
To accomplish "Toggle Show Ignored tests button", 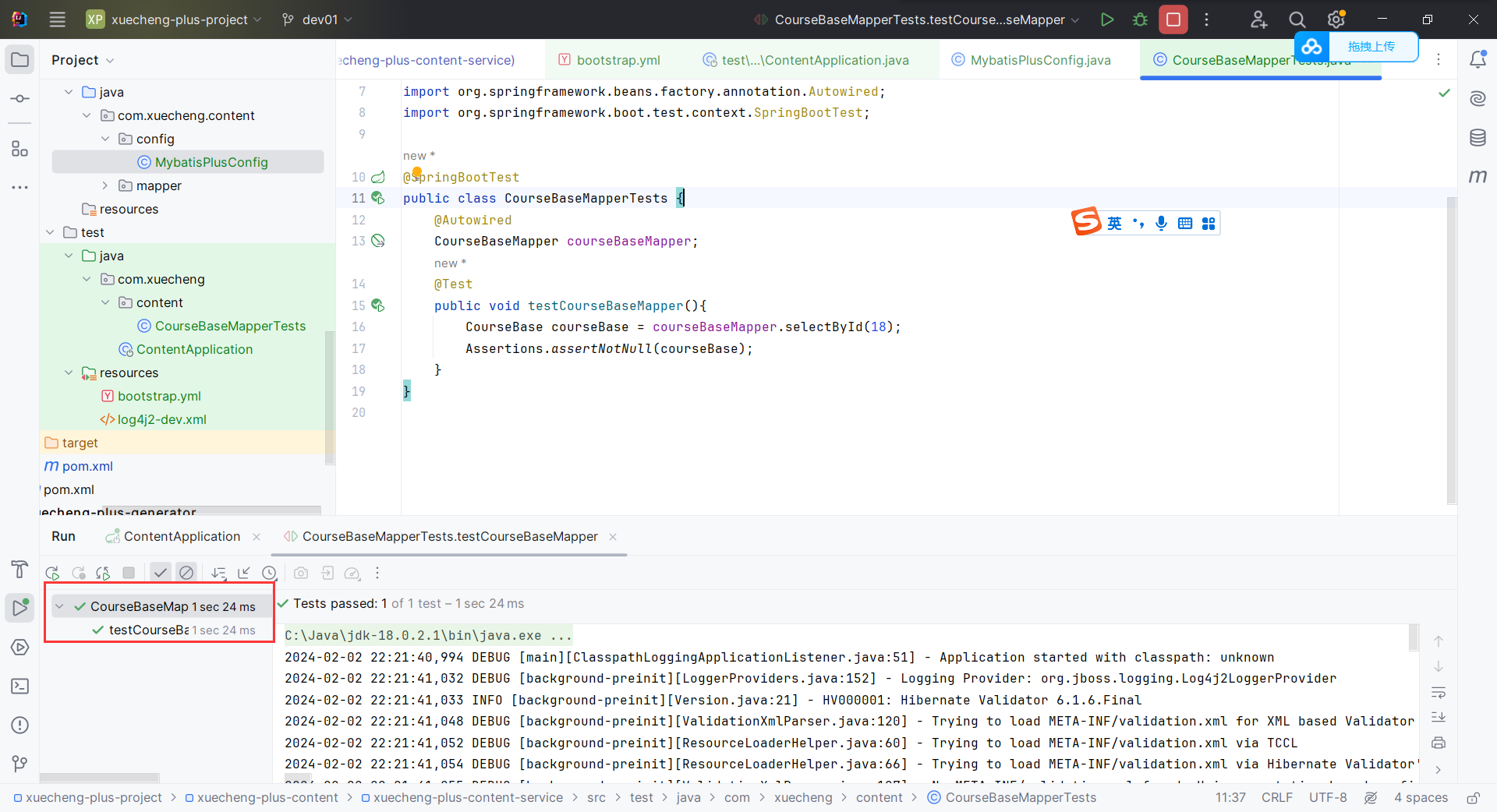I will [x=186, y=573].
